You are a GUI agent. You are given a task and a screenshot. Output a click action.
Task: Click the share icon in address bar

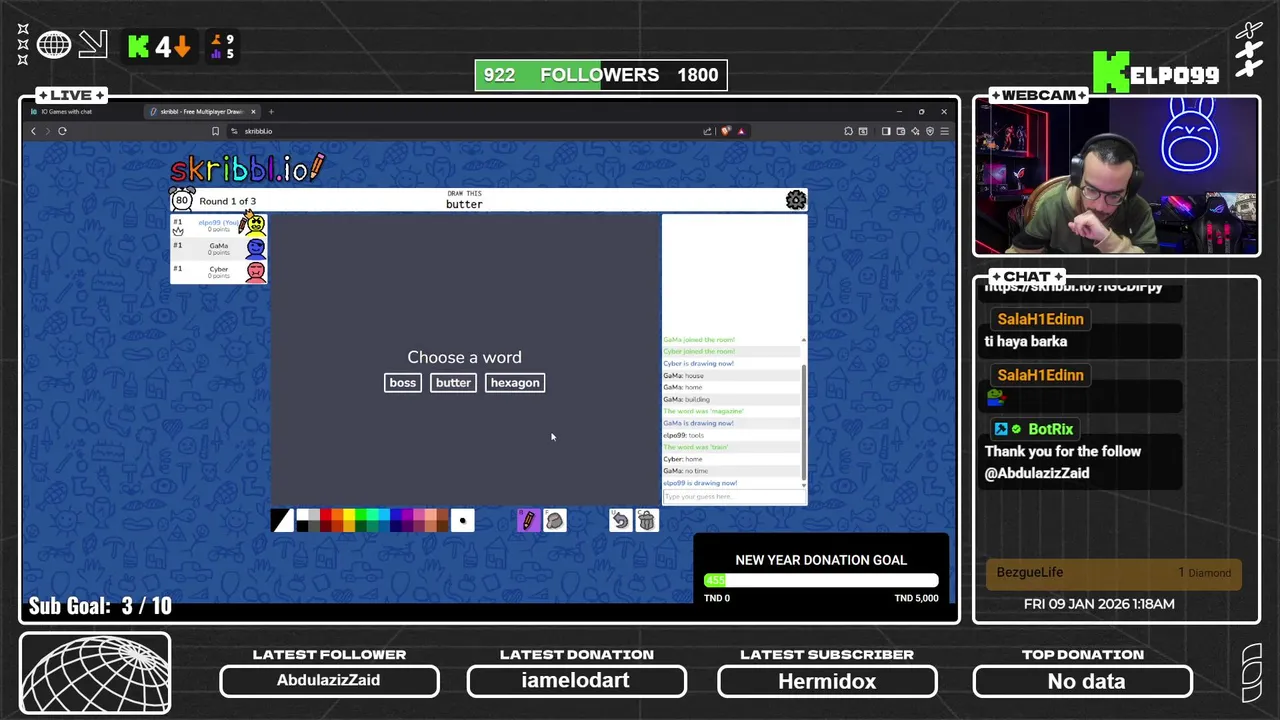[x=708, y=131]
